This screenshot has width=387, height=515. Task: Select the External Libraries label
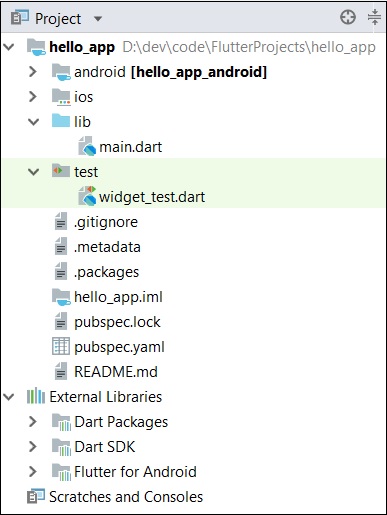[106, 397]
